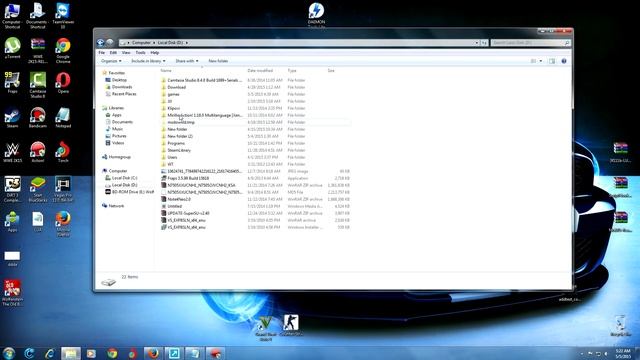Open the Google Chrome desktop shortcut

[x=63, y=51]
